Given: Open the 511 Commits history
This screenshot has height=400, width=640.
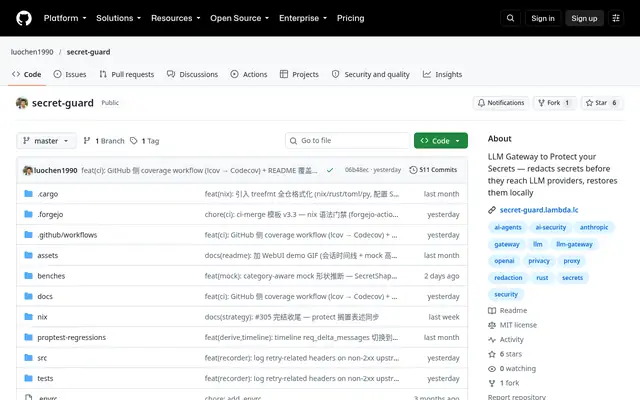Looking at the screenshot, I should pyautogui.click(x=433, y=170).
